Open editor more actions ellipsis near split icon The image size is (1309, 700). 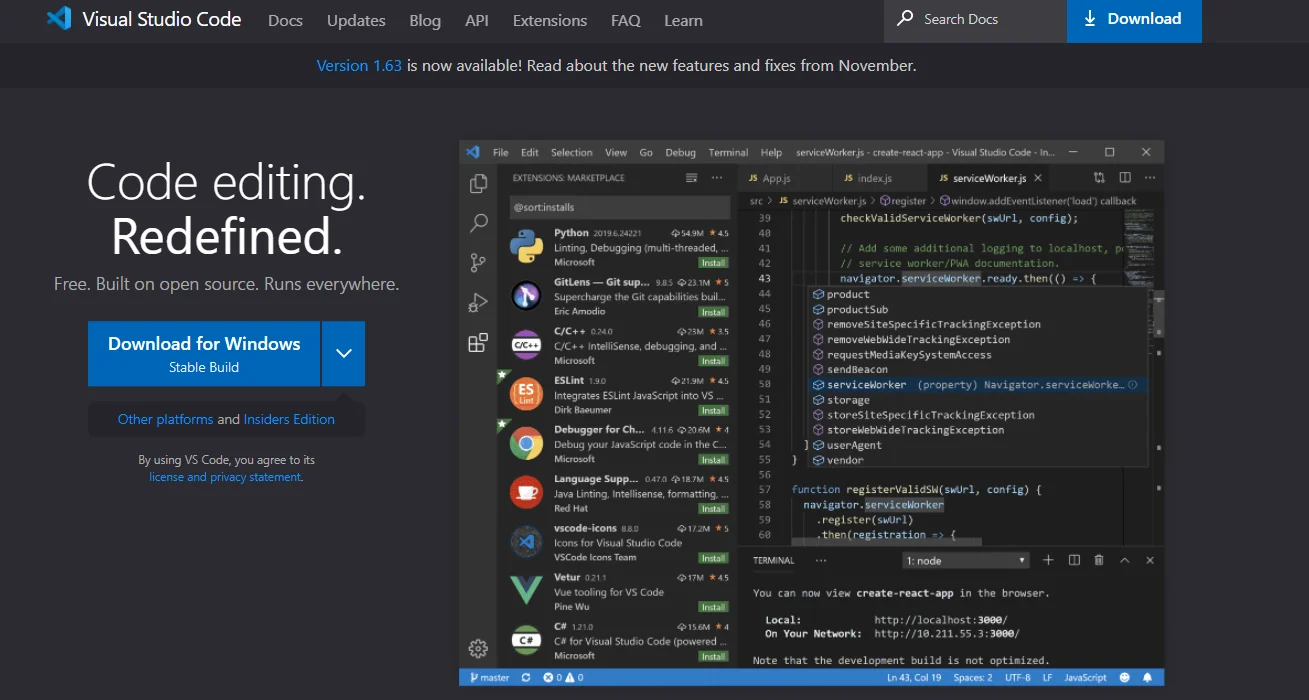[1150, 178]
